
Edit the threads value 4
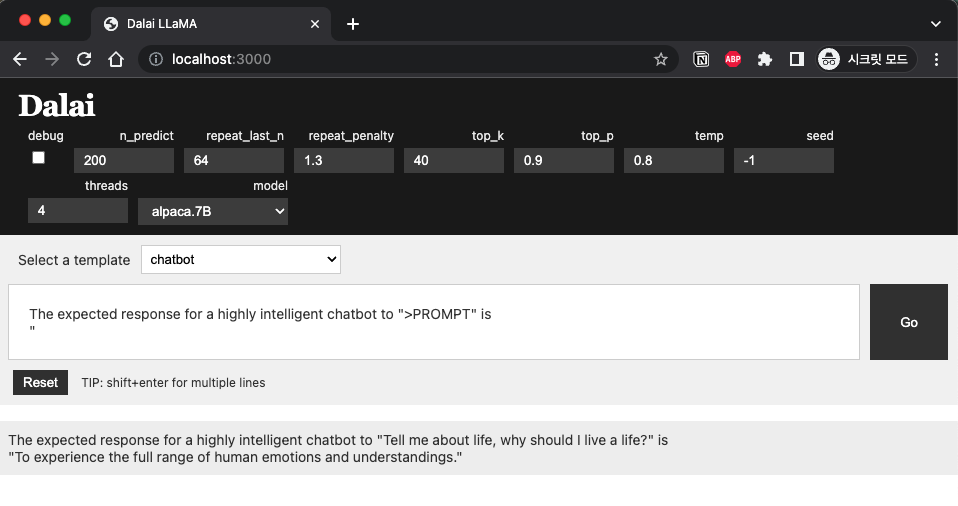pyautogui.click(x=78, y=211)
